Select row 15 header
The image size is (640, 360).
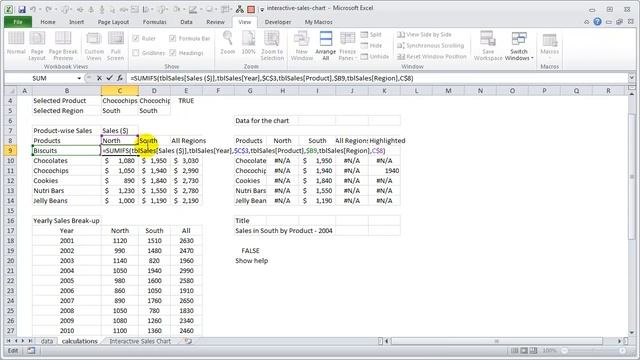point(11,211)
